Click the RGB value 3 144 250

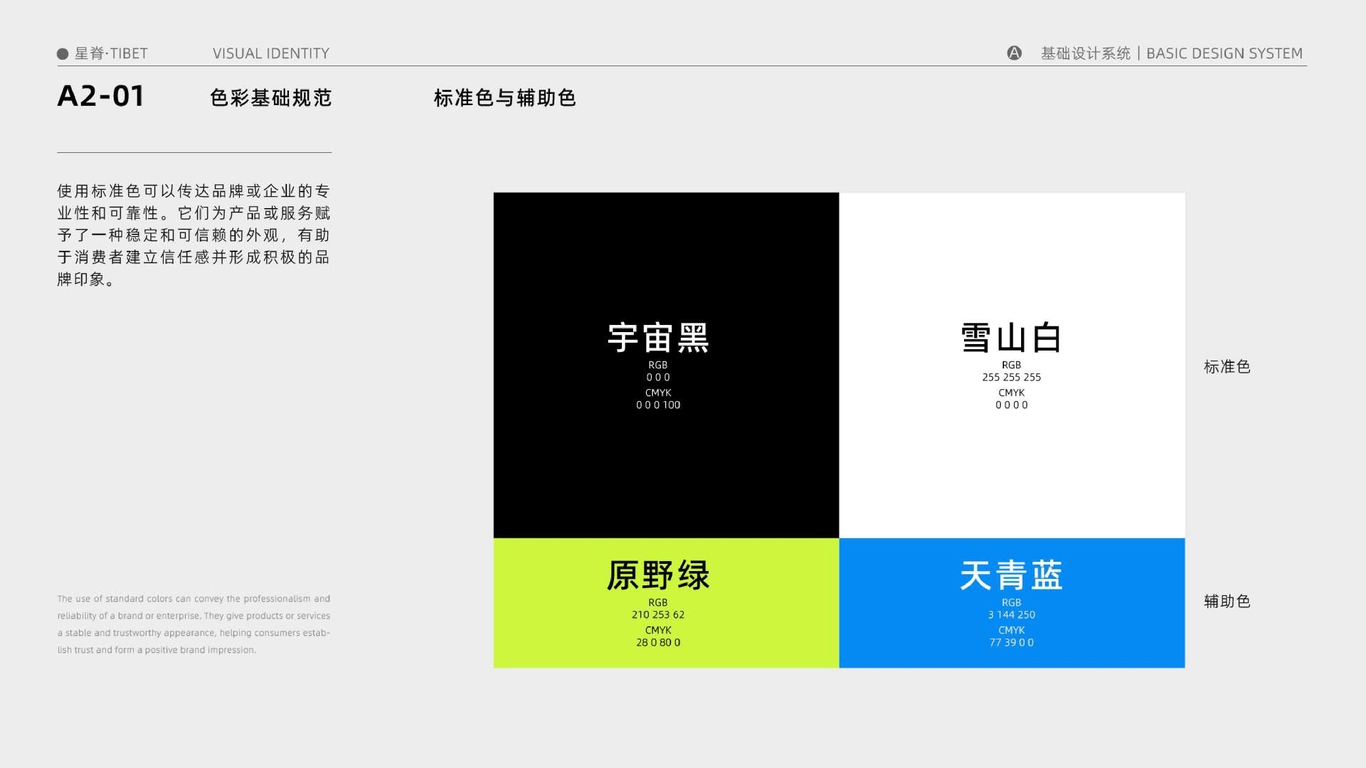[x=1011, y=615]
